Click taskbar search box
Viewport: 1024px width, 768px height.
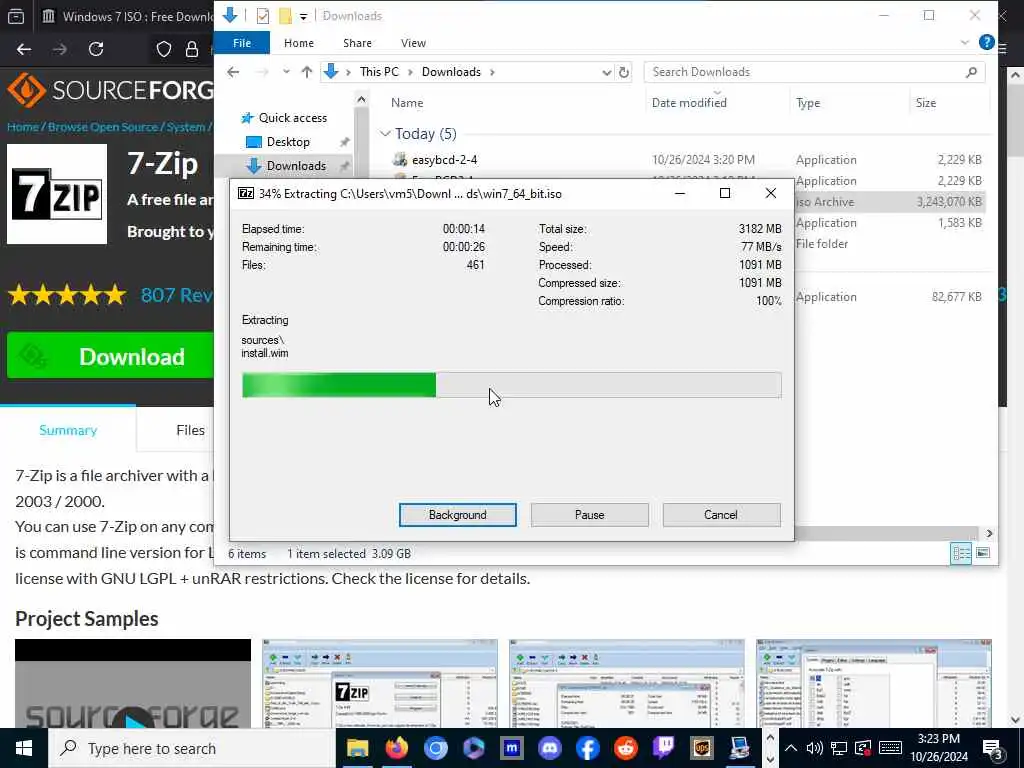tap(191, 748)
